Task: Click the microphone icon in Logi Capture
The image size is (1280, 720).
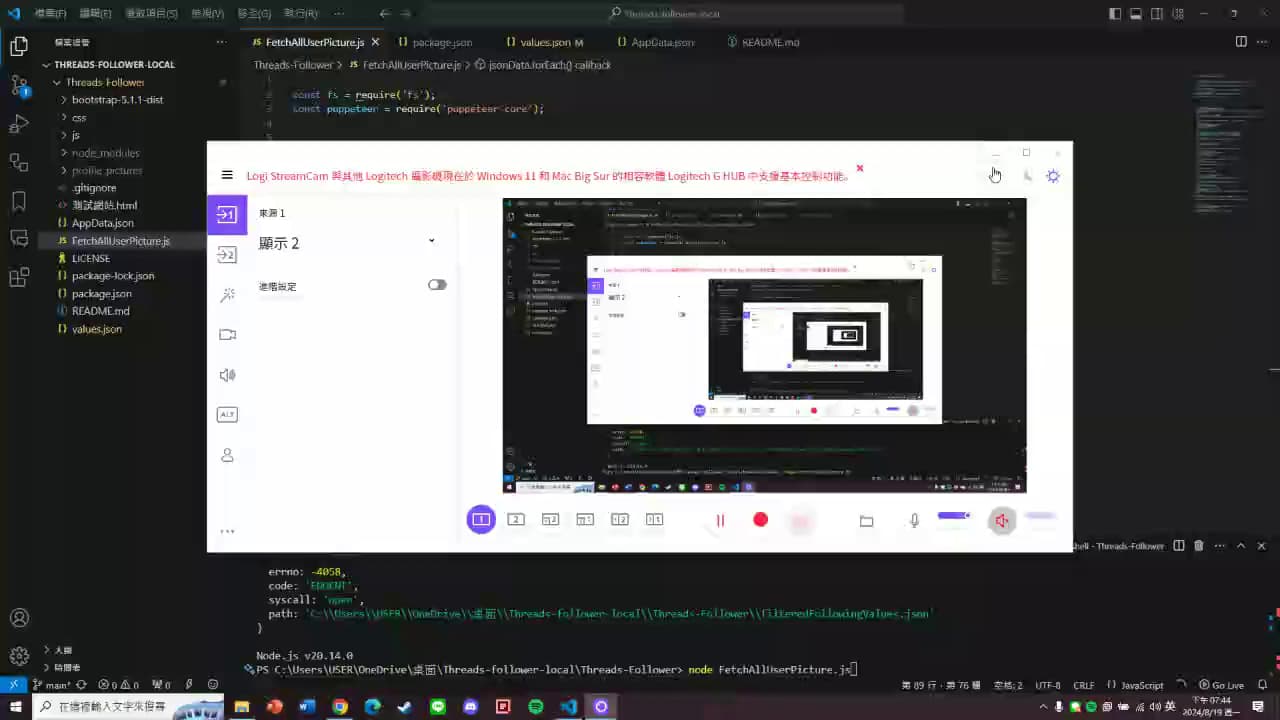Action: click(914, 521)
